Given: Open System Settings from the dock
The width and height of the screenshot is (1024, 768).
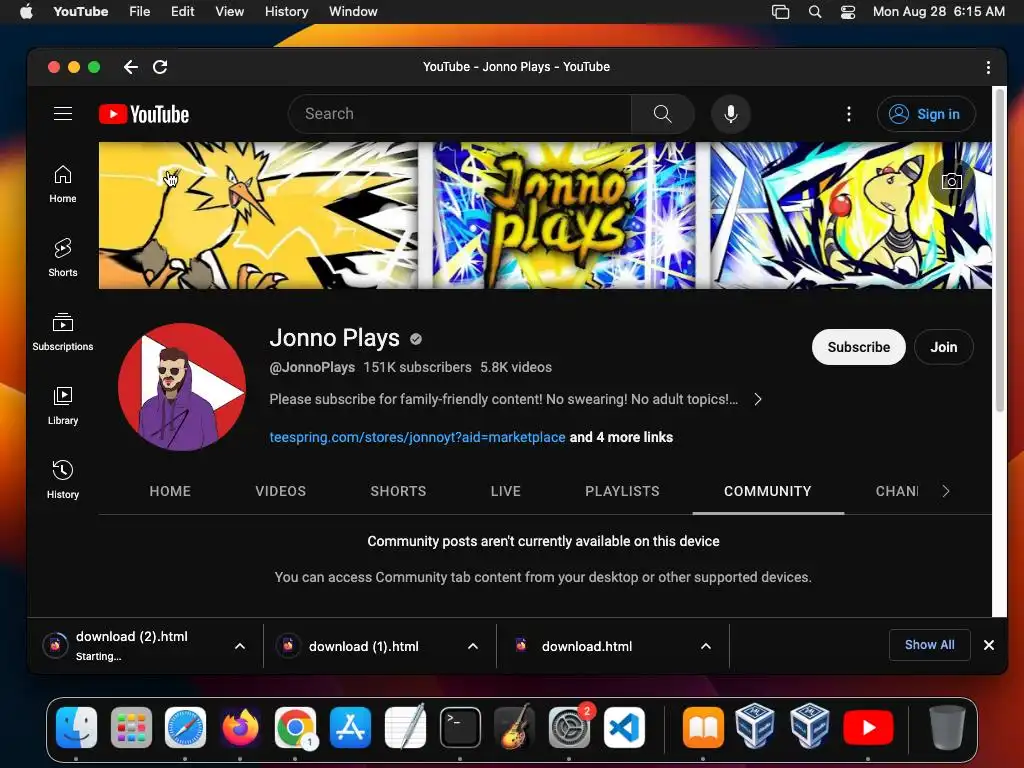Looking at the screenshot, I should (569, 727).
